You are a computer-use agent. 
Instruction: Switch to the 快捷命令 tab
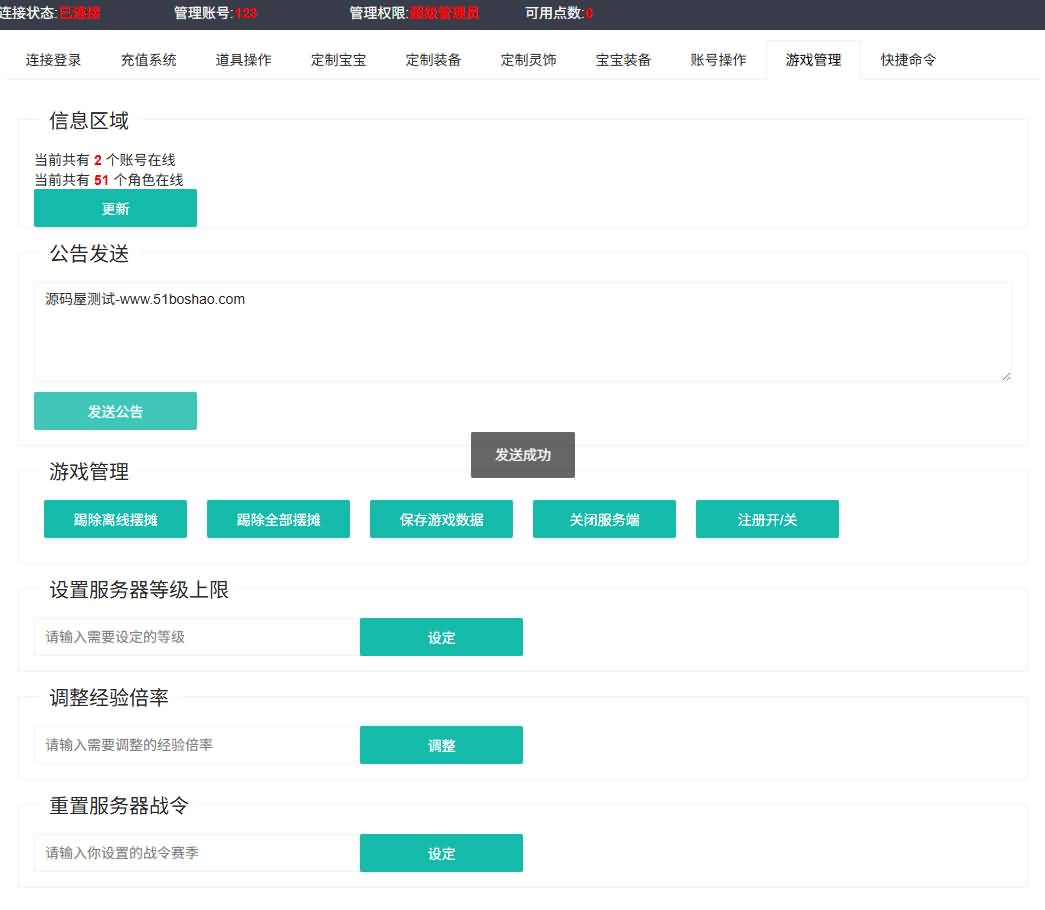(909, 60)
